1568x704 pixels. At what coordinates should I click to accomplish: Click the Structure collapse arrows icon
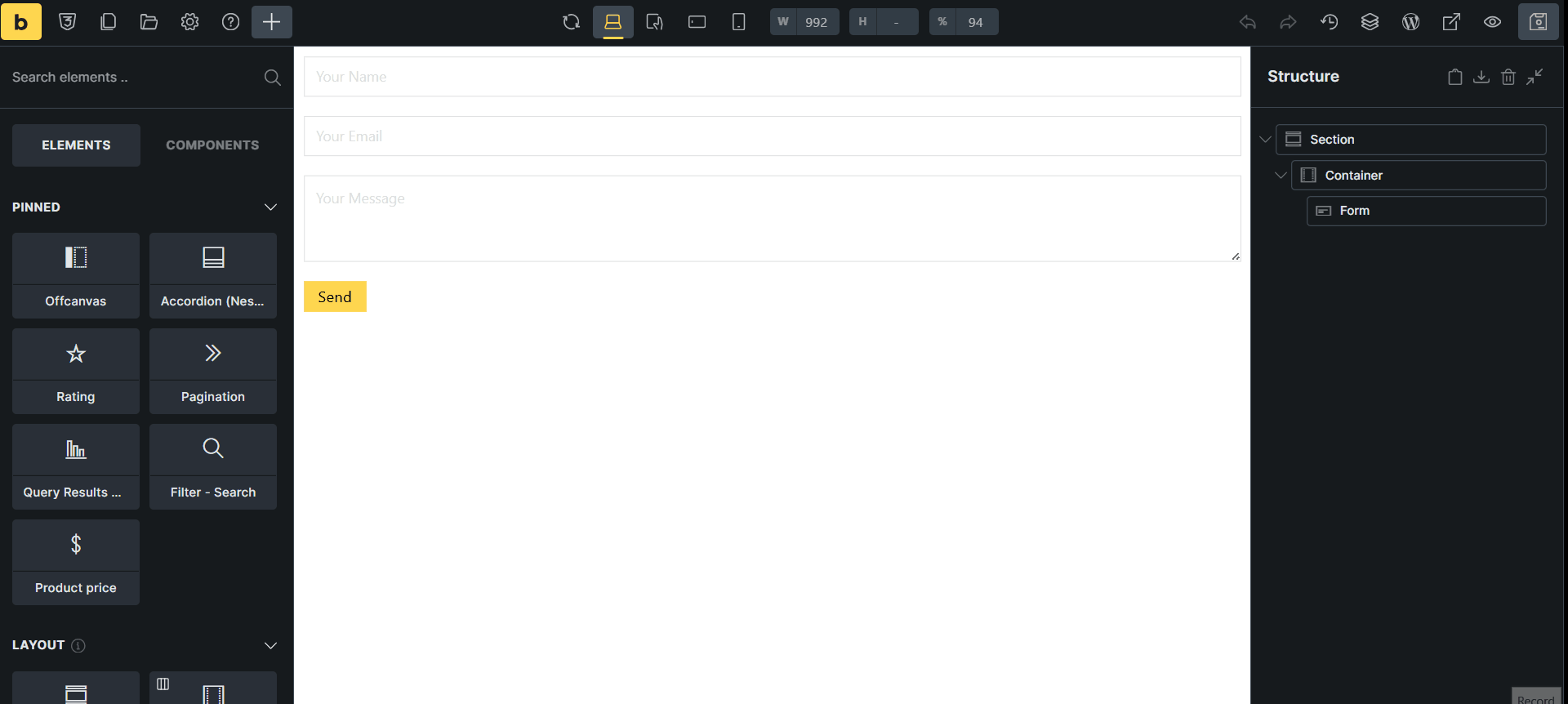pos(1535,77)
